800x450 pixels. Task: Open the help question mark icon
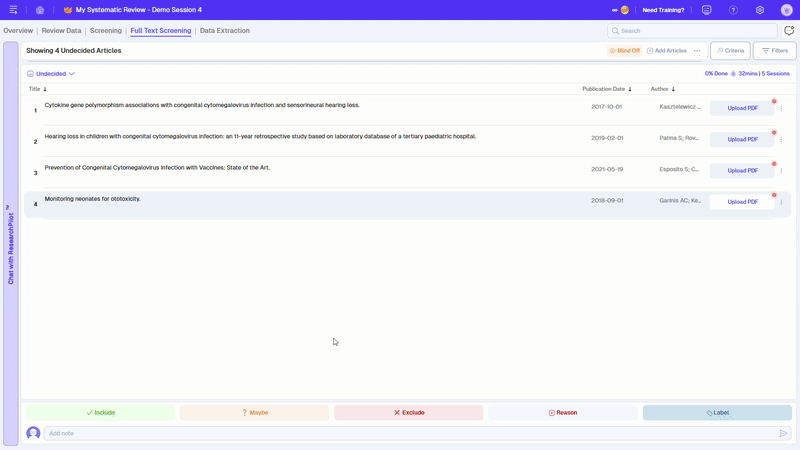tap(733, 10)
